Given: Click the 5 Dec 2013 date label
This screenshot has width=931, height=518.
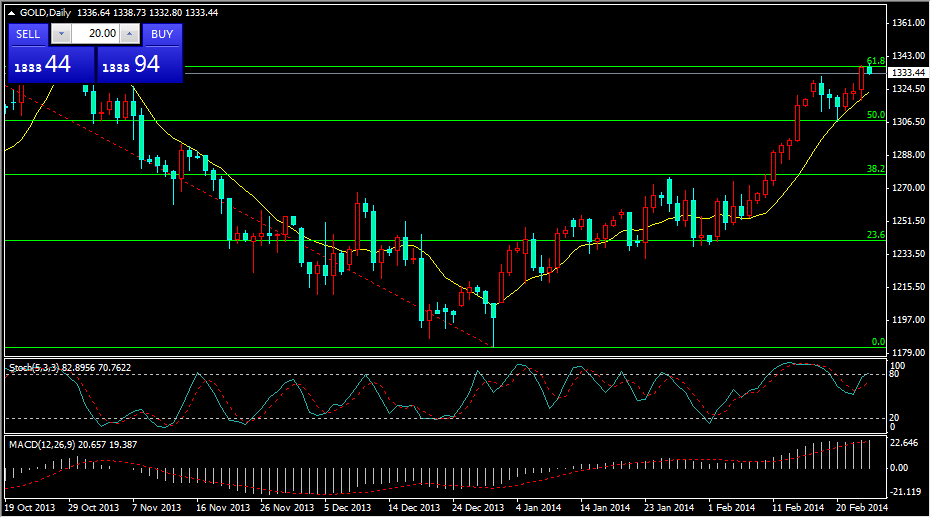Looking at the screenshot, I should click(347, 507).
